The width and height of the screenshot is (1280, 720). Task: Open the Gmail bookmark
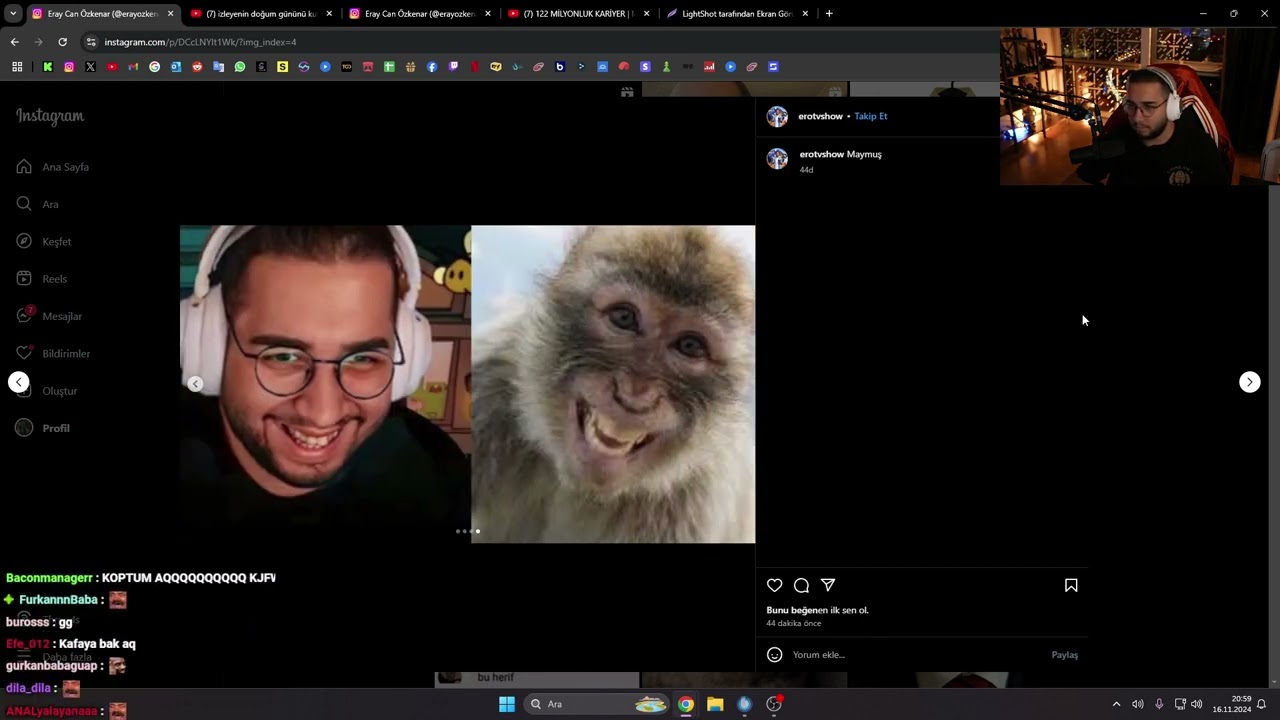tap(133, 67)
